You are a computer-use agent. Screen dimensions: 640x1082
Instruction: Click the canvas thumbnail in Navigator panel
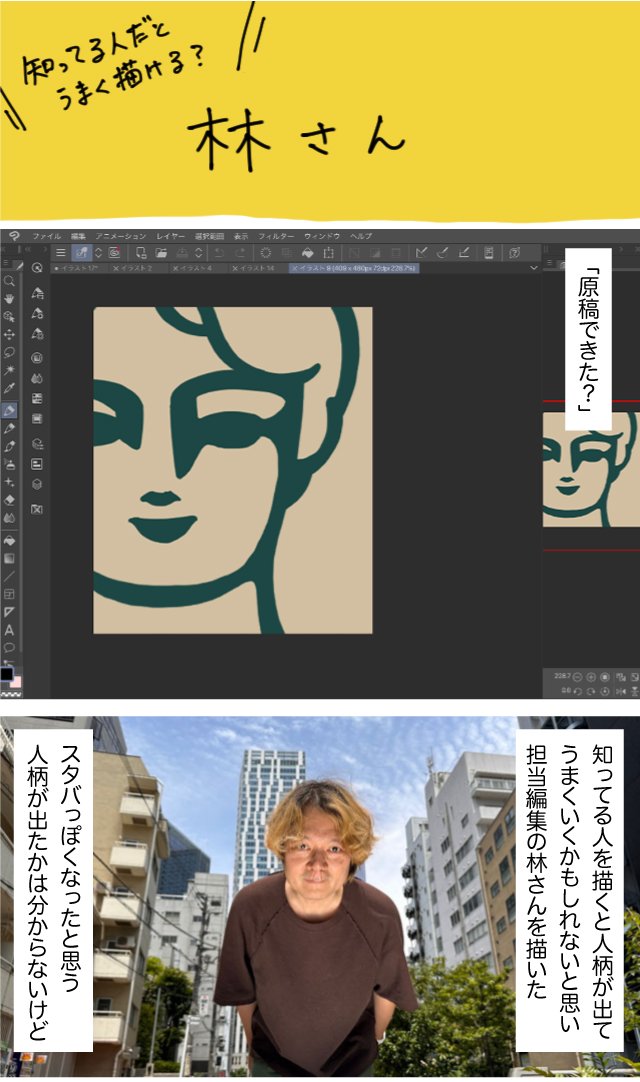(x=591, y=469)
